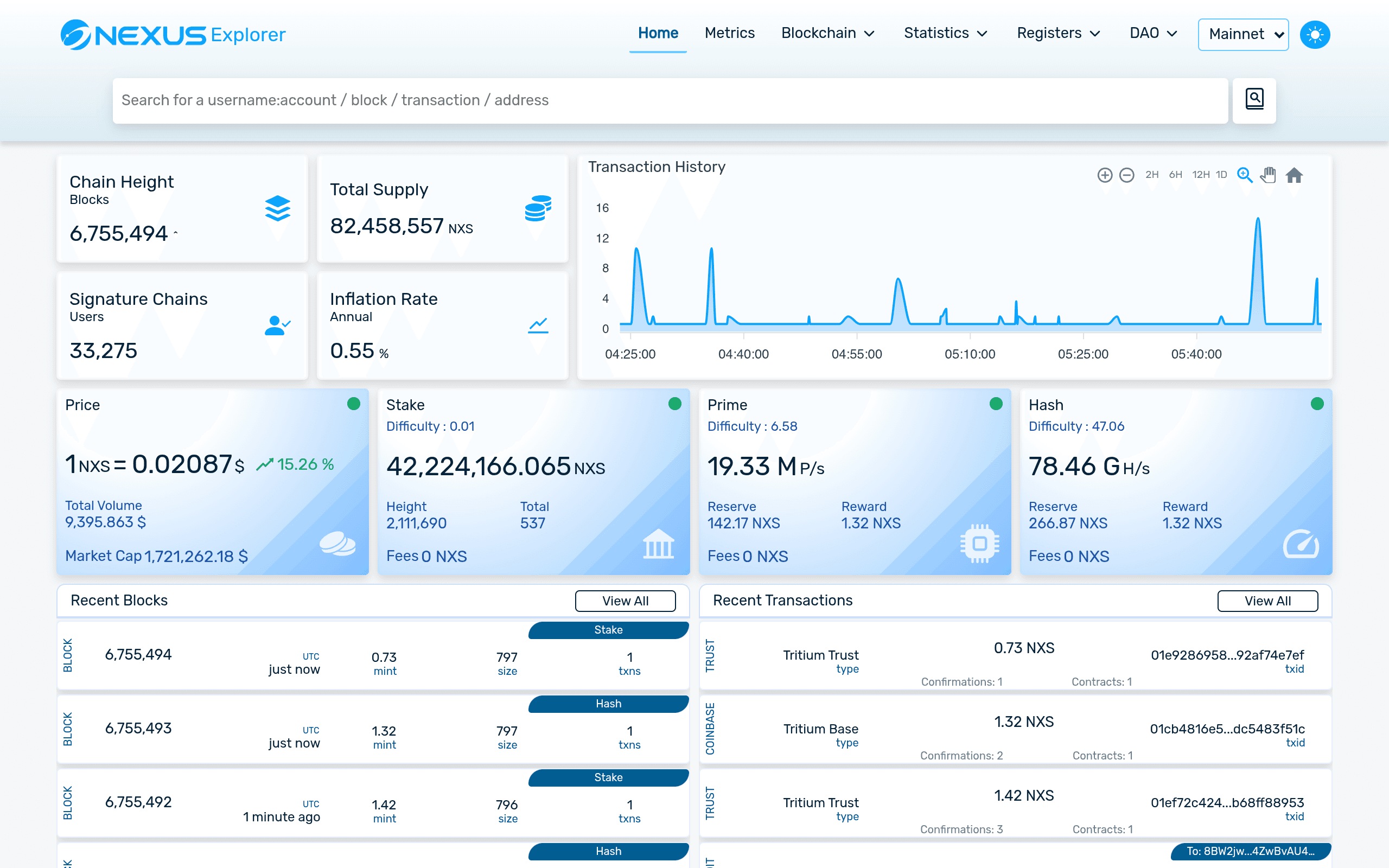
Task: Click the Stake badge on block 6,755,492
Action: tap(608, 777)
